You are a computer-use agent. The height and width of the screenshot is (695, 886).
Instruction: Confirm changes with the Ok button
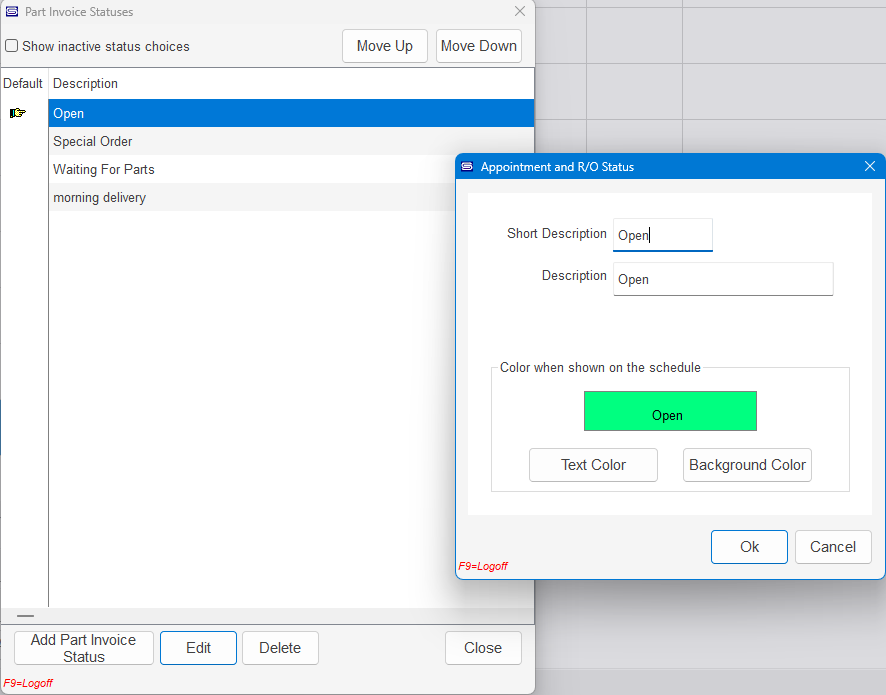click(749, 547)
